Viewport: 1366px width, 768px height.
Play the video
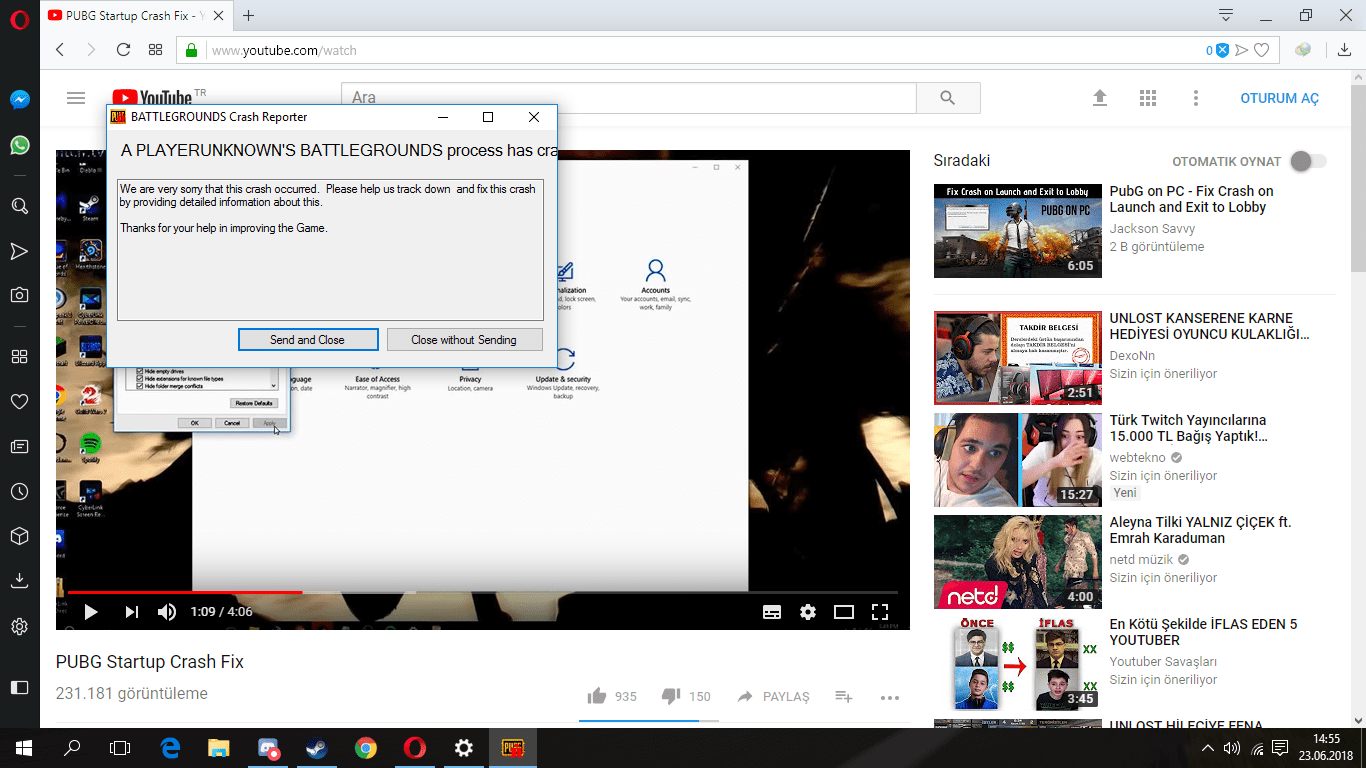91,612
